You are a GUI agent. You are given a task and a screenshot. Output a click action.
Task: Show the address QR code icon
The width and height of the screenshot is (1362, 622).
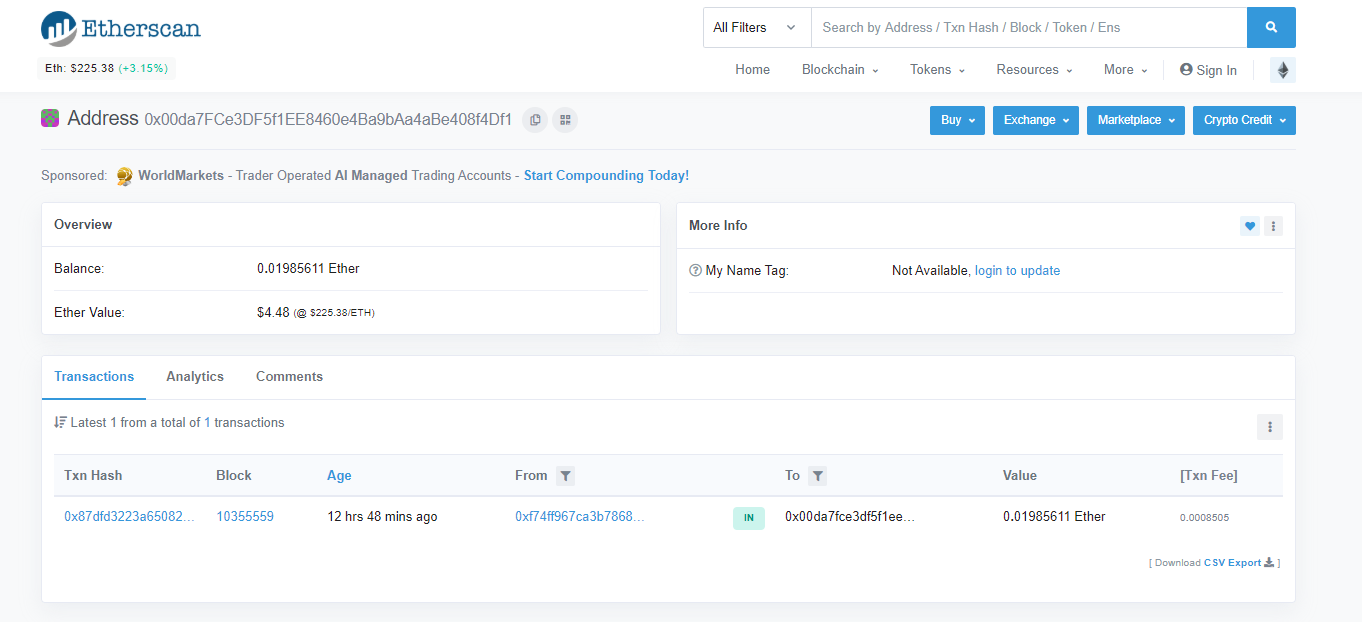point(565,120)
